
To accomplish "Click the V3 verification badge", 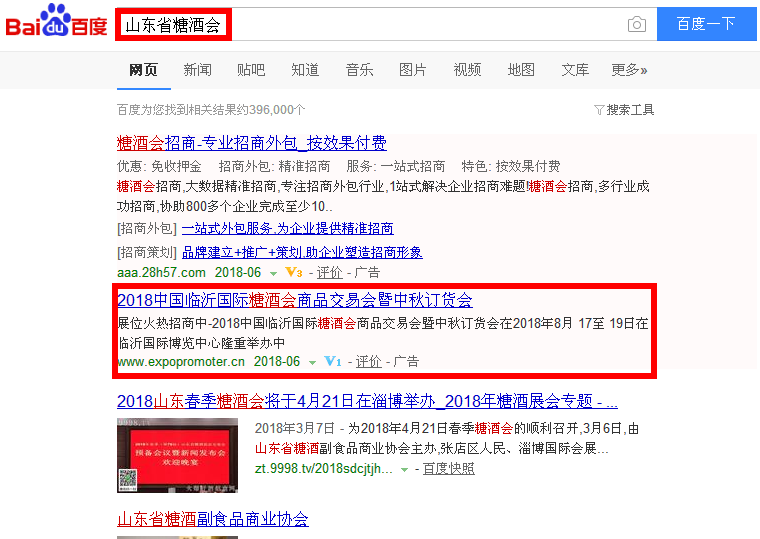I will (294, 272).
